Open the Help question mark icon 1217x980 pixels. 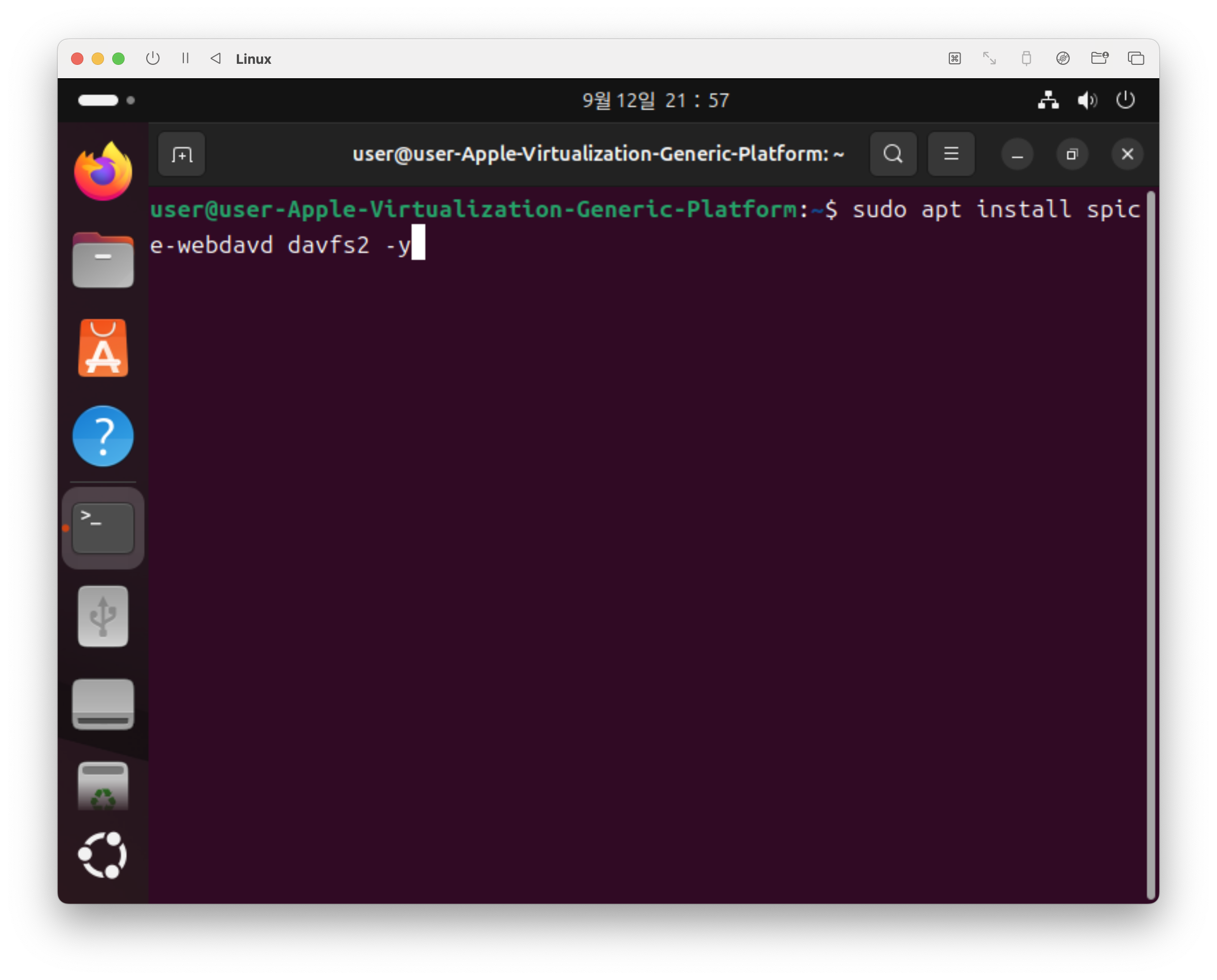(x=103, y=436)
